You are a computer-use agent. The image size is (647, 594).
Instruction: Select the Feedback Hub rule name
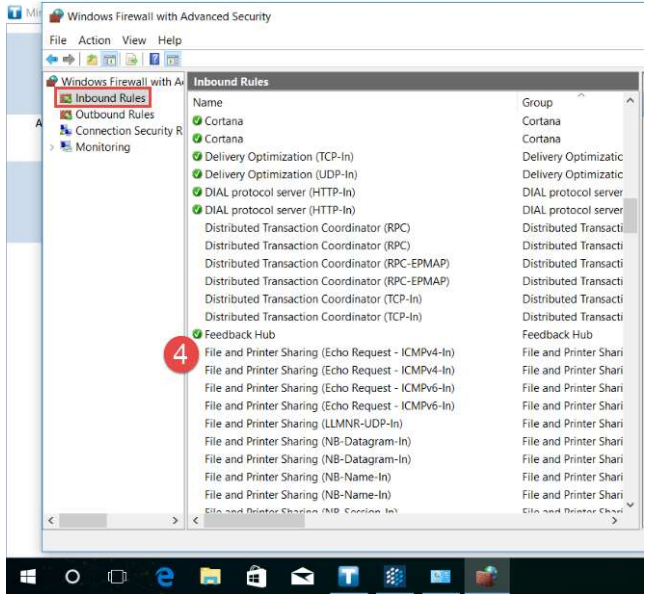tap(240, 335)
